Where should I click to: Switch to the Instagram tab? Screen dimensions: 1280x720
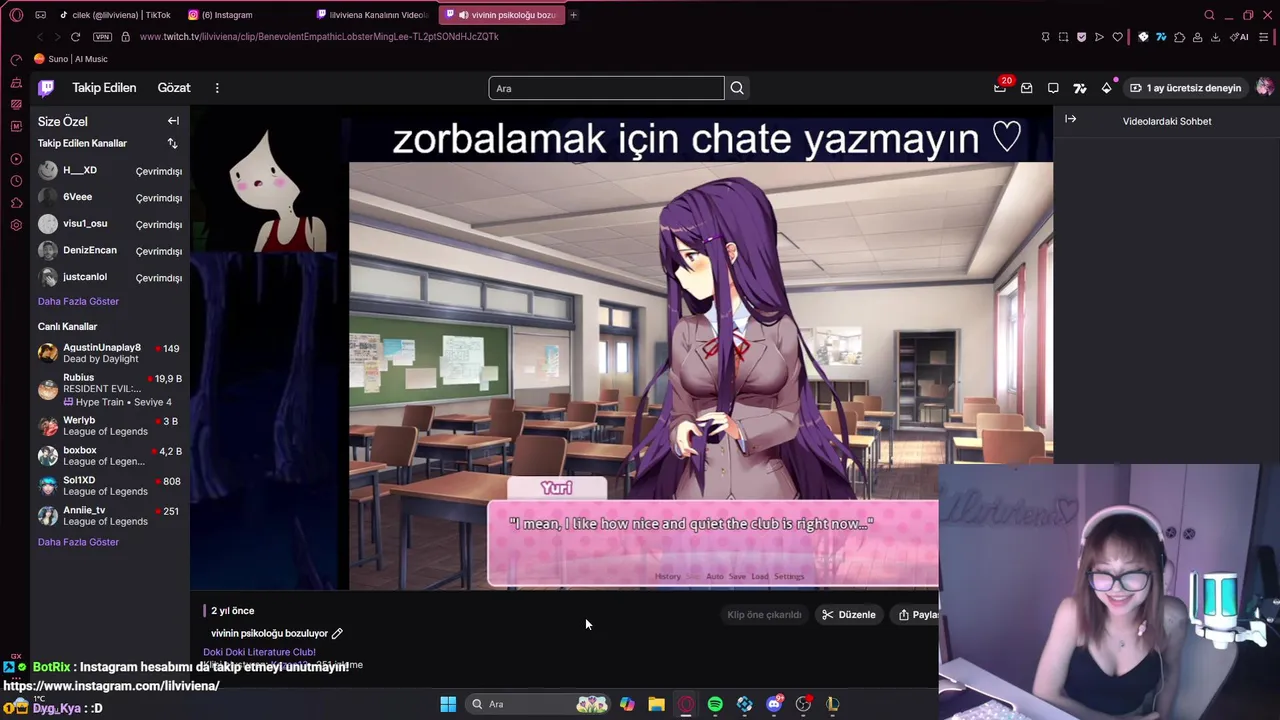(245, 15)
